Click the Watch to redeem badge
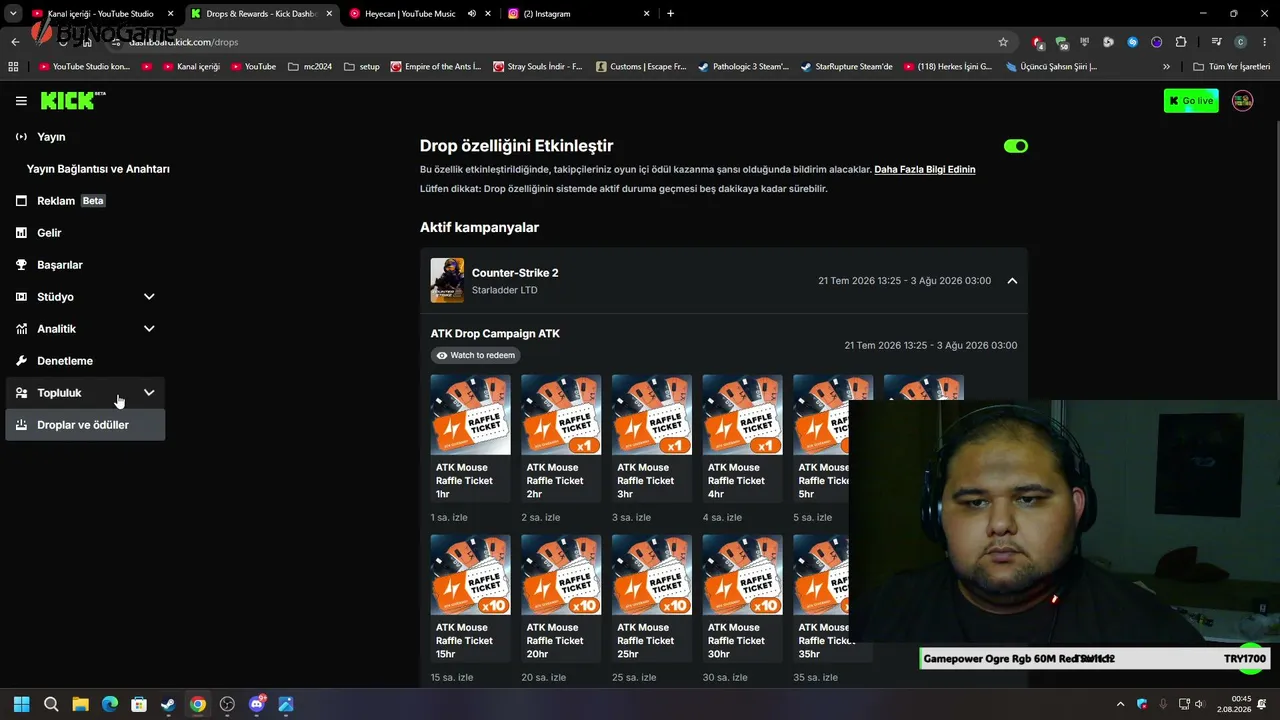Image resolution: width=1280 pixels, height=720 pixels. [476, 355]
